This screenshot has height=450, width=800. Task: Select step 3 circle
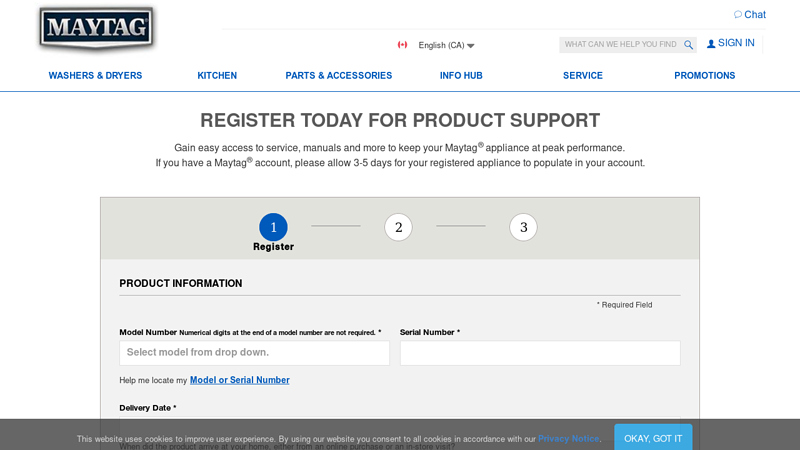point(523,227)
